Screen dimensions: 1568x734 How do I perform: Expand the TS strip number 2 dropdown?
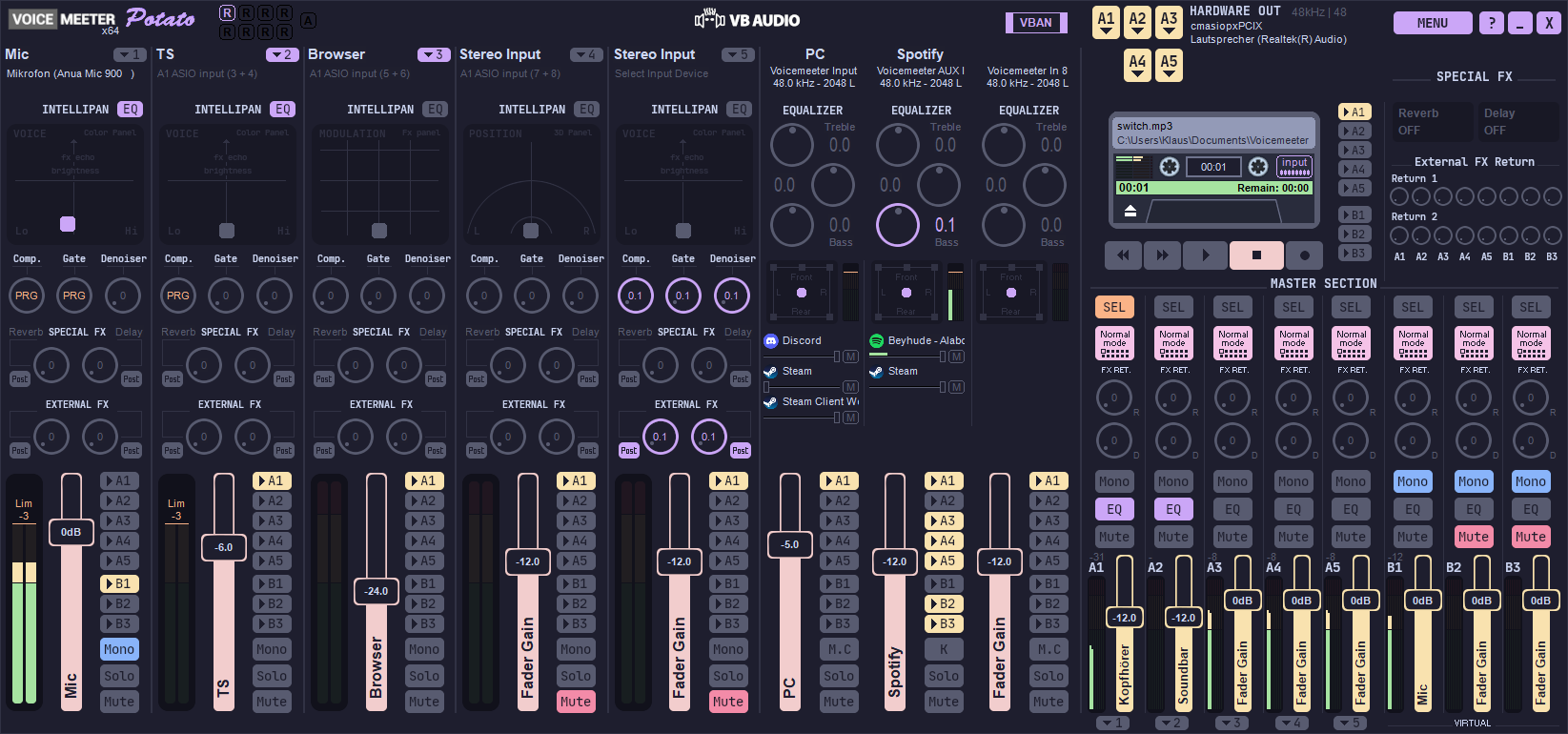[x=282, y=54]
